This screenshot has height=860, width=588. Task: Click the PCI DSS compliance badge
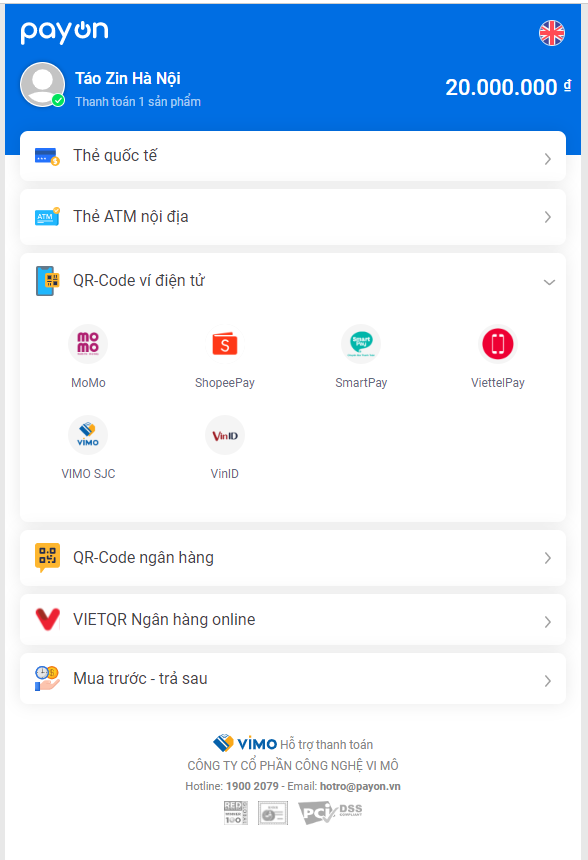330,813
